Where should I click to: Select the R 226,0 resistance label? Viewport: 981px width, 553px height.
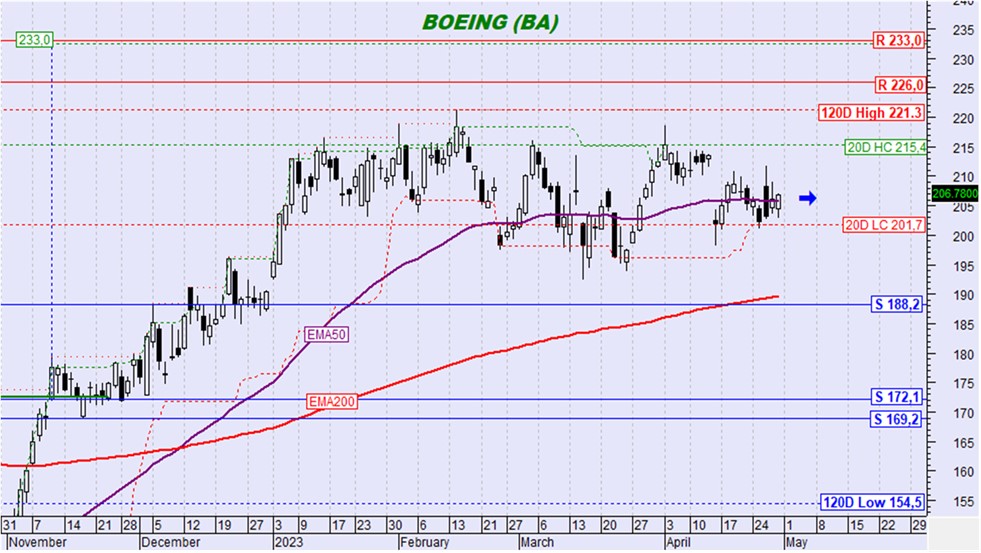(900, 85)
